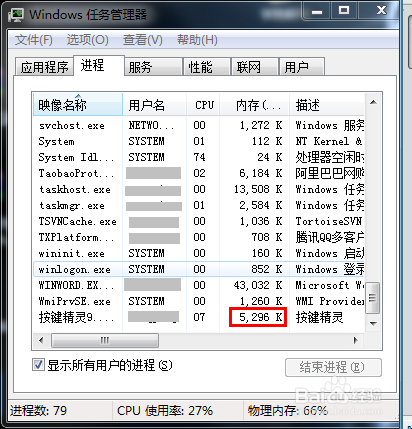Click the process list vertical scroll thumb
The image size is (412, 429).
pos(373,298)
